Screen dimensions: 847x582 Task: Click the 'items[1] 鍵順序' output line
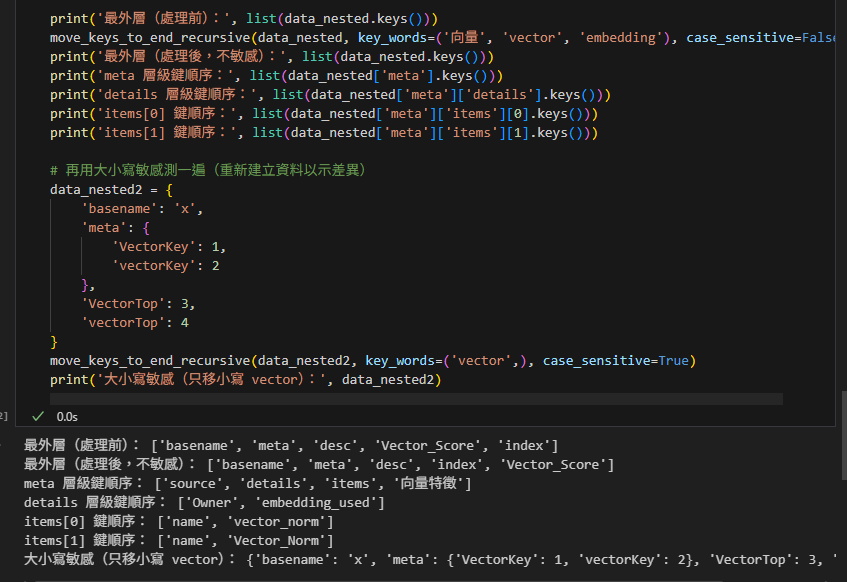(x=179, y=540)
